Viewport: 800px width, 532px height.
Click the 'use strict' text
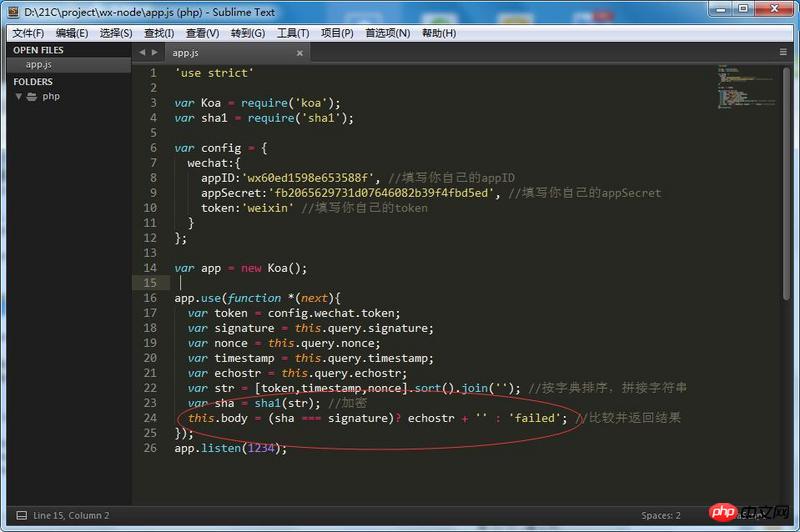click(x=213, y=73)
